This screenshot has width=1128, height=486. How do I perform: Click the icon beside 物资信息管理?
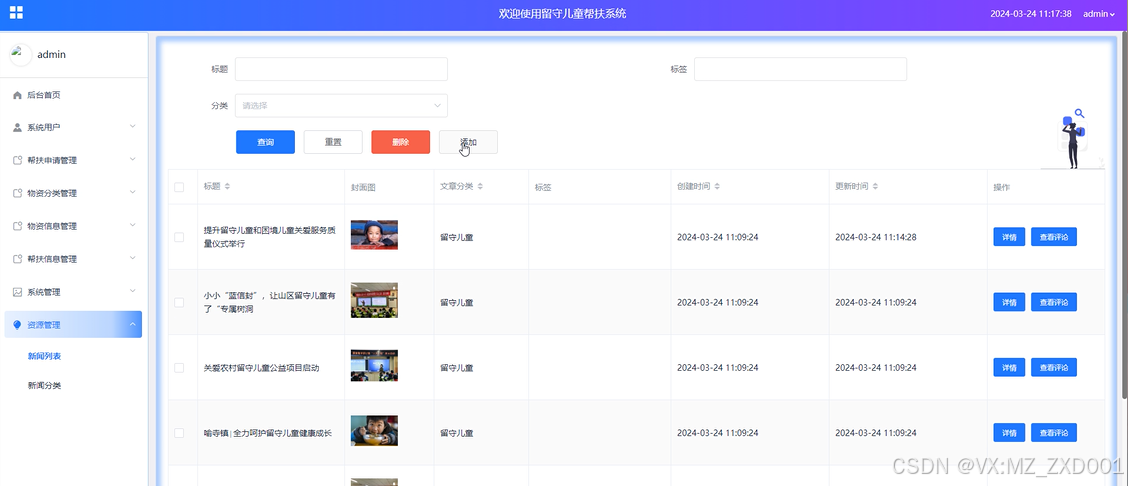(x=17, y=226)
